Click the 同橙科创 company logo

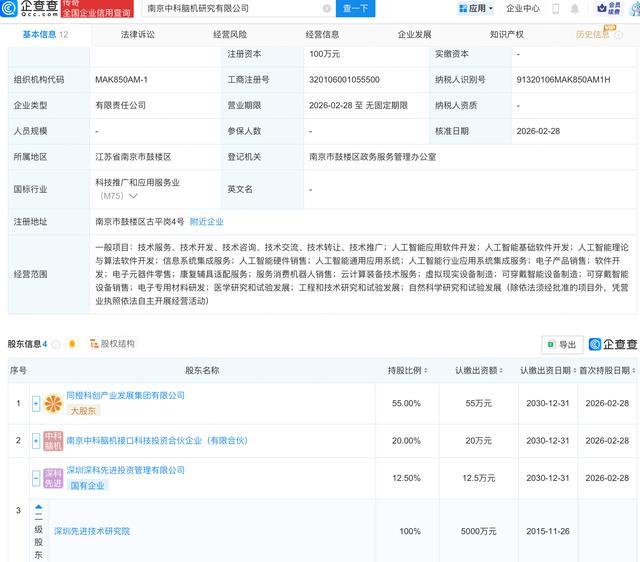click(x=52, y=402)
